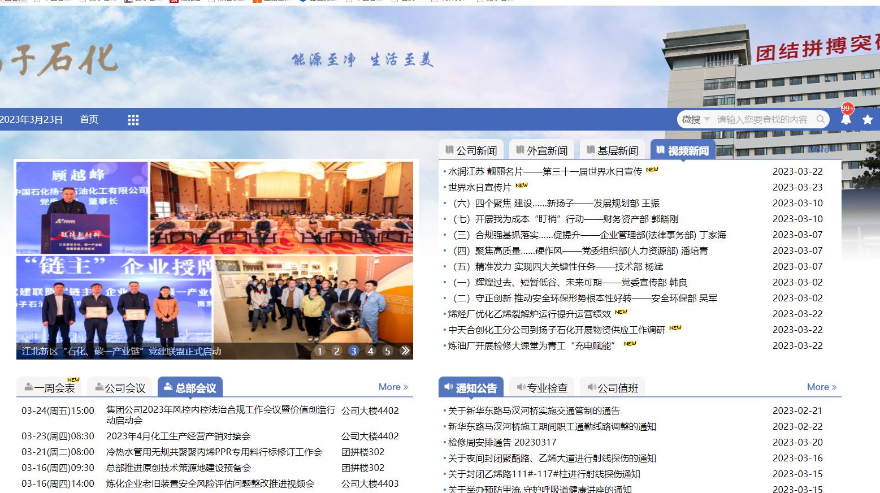880x493 pixels.
Task: Go to slide 5 of the carousel
Action: coord(387,351)
